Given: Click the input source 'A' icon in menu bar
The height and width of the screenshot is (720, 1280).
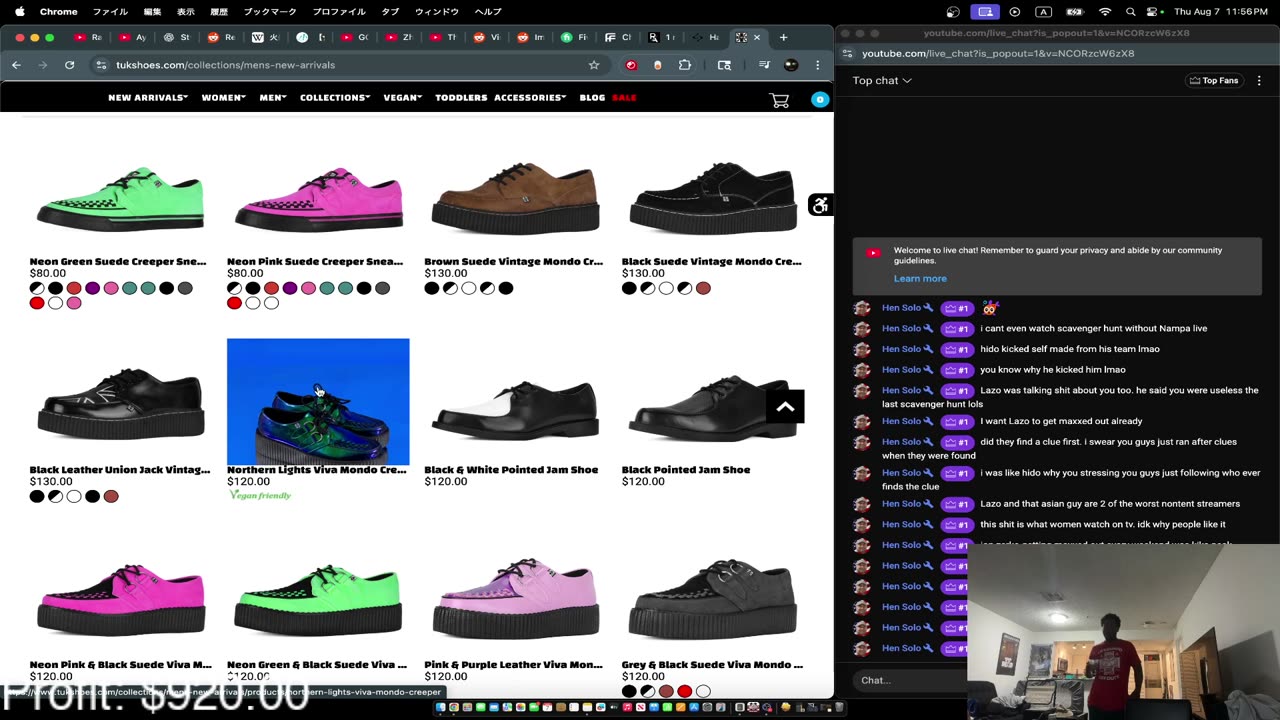Looking at the screenshot, I should 1044,12.
